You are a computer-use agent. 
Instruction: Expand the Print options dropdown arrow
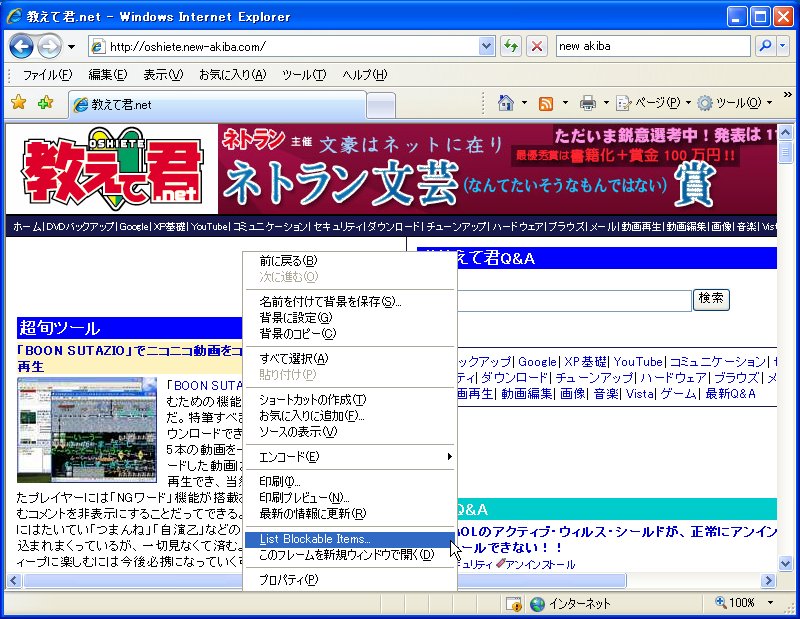(x=607, y=103)
